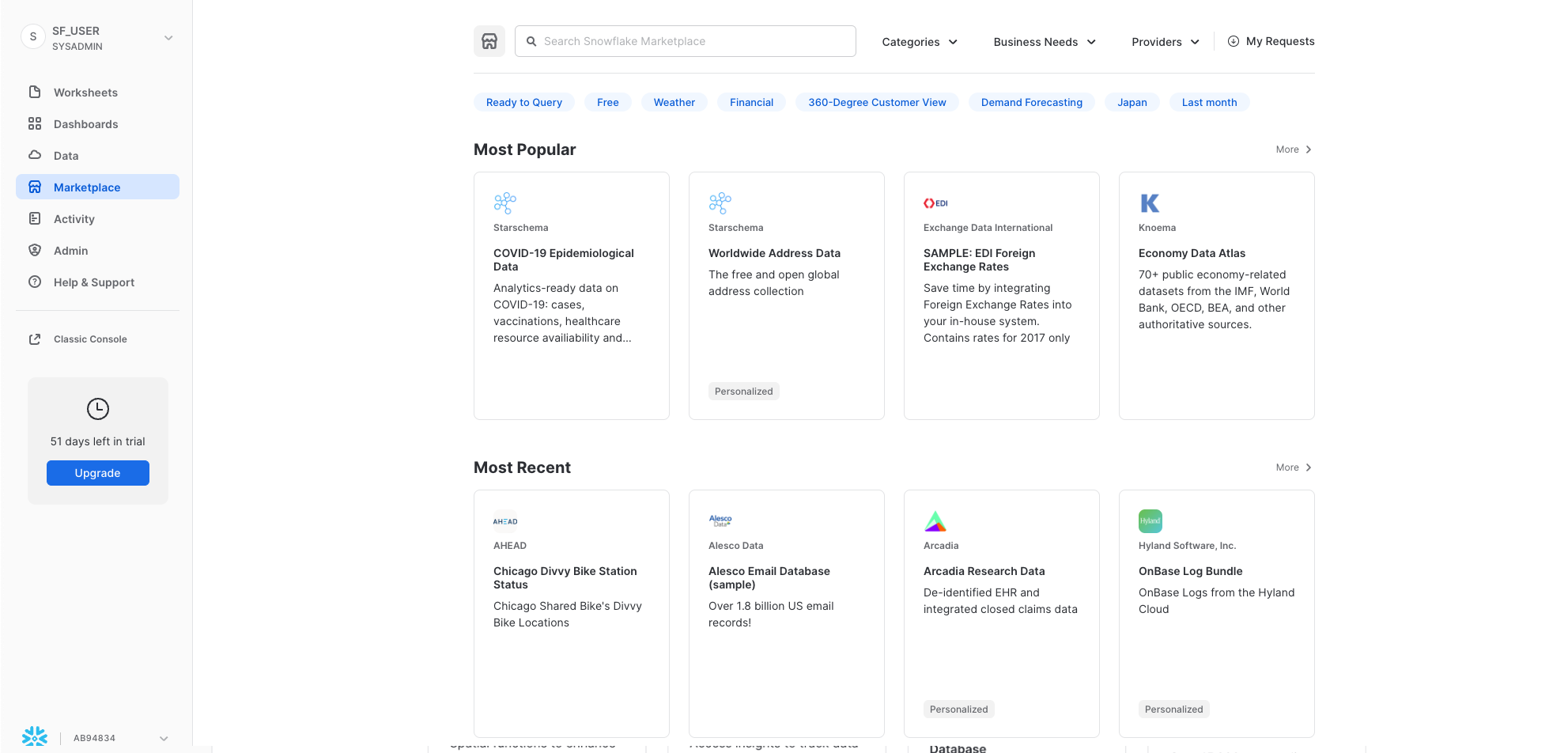Toggle the Japan filter chip
Viewport: 1568px width, 753px height.
click(x=1132, y=102)
